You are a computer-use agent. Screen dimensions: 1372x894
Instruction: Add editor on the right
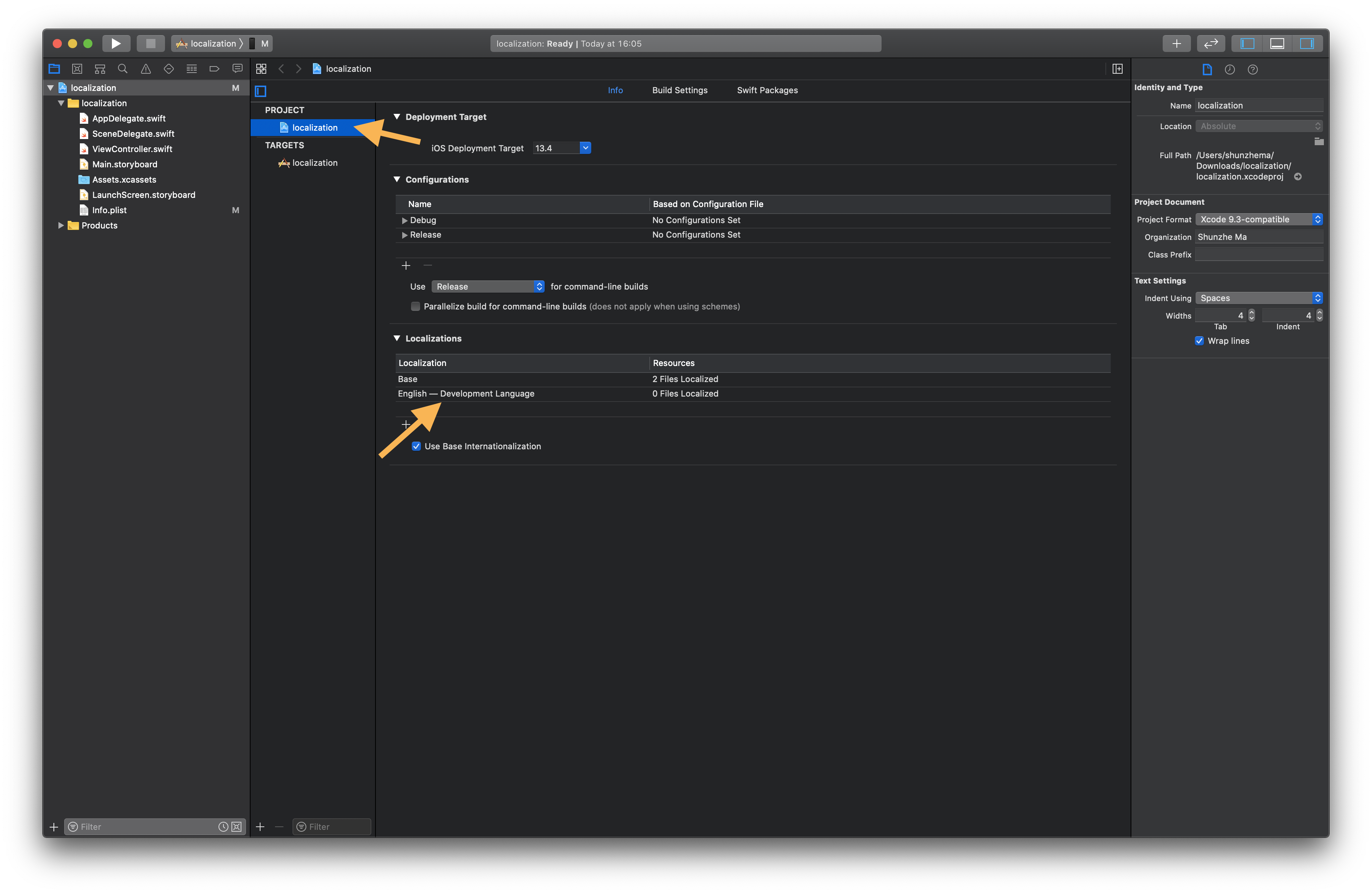coord(1117,69)
